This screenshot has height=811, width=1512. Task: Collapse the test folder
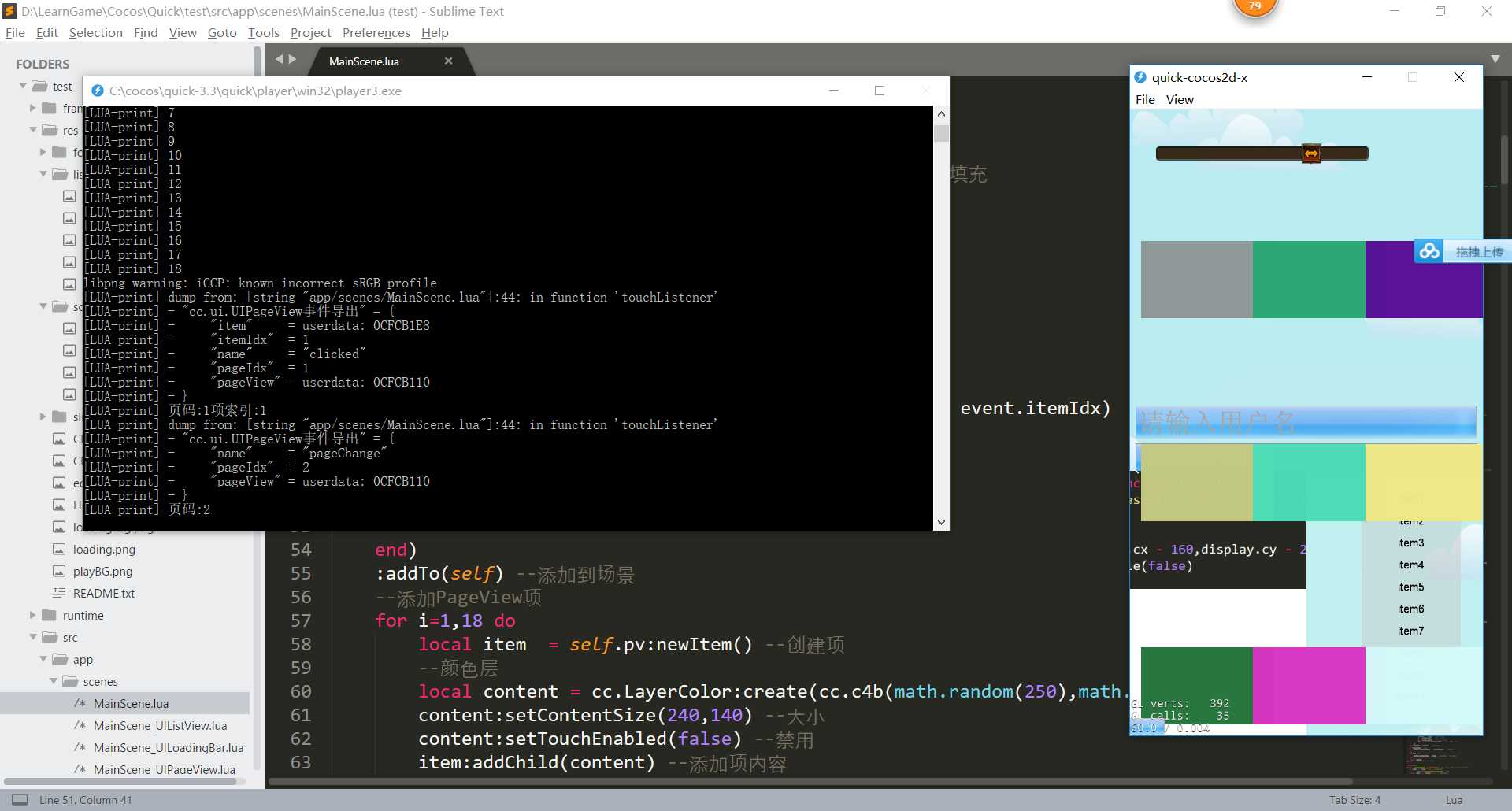coord(23,86)
